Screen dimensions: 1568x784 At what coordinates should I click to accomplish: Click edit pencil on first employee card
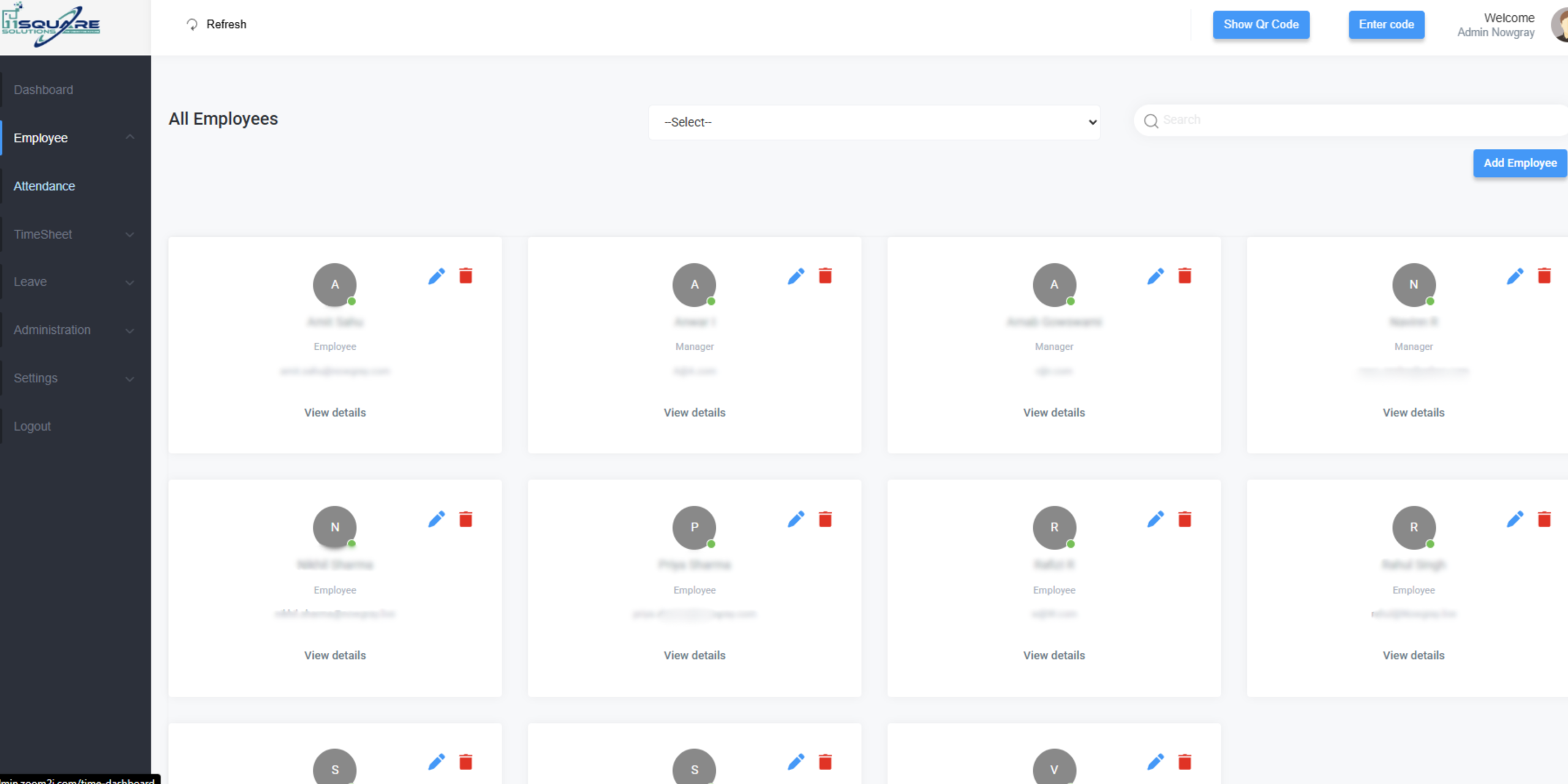pyautogui.click(x=436, y=277)
